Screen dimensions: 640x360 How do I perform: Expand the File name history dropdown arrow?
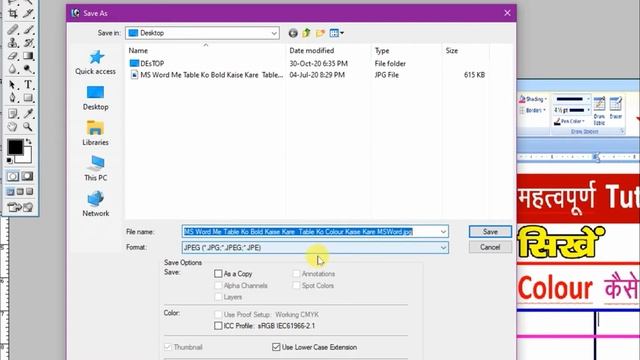[x=443, y=231]
